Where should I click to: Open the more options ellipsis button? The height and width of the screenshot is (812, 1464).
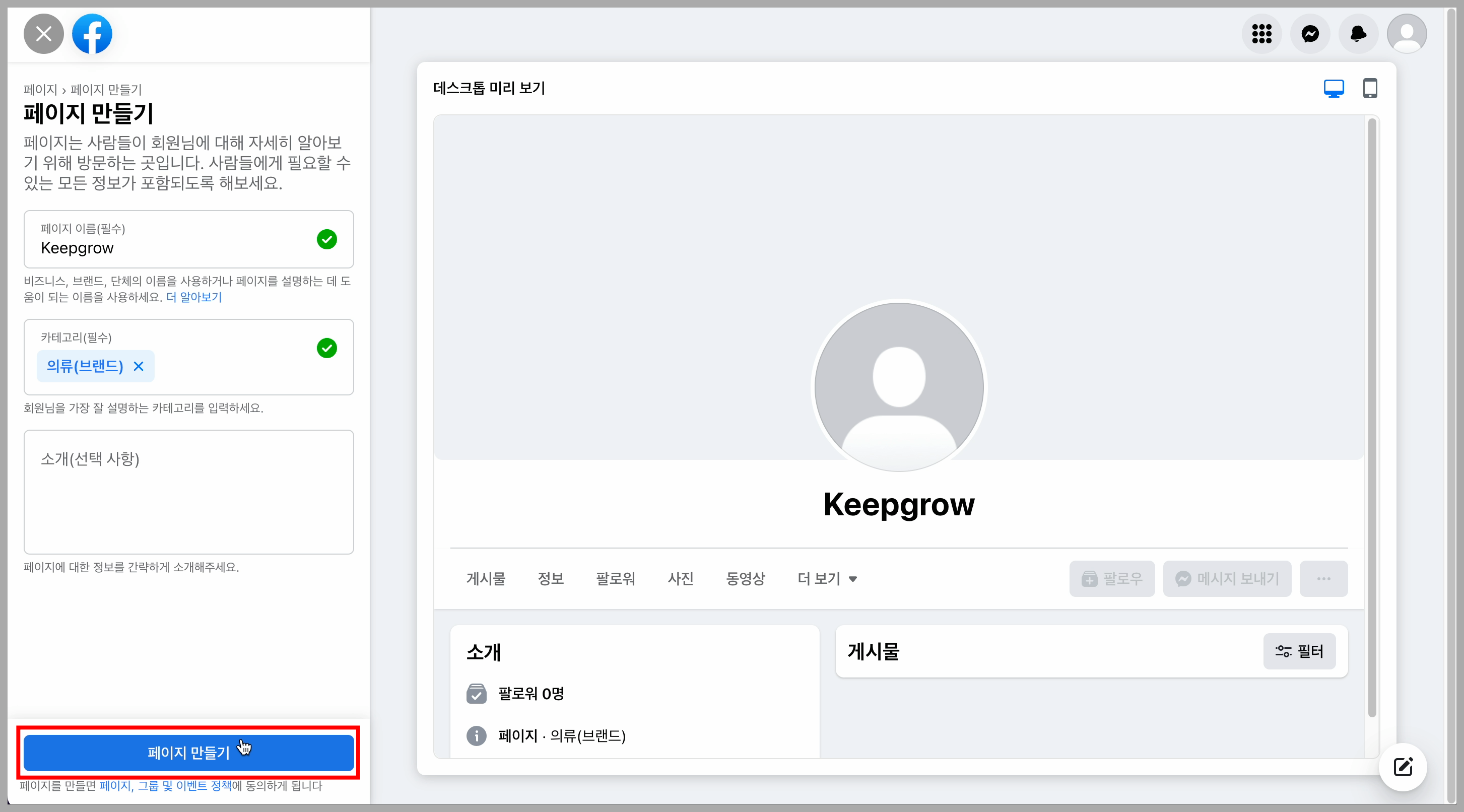[x=1323, y=578]
